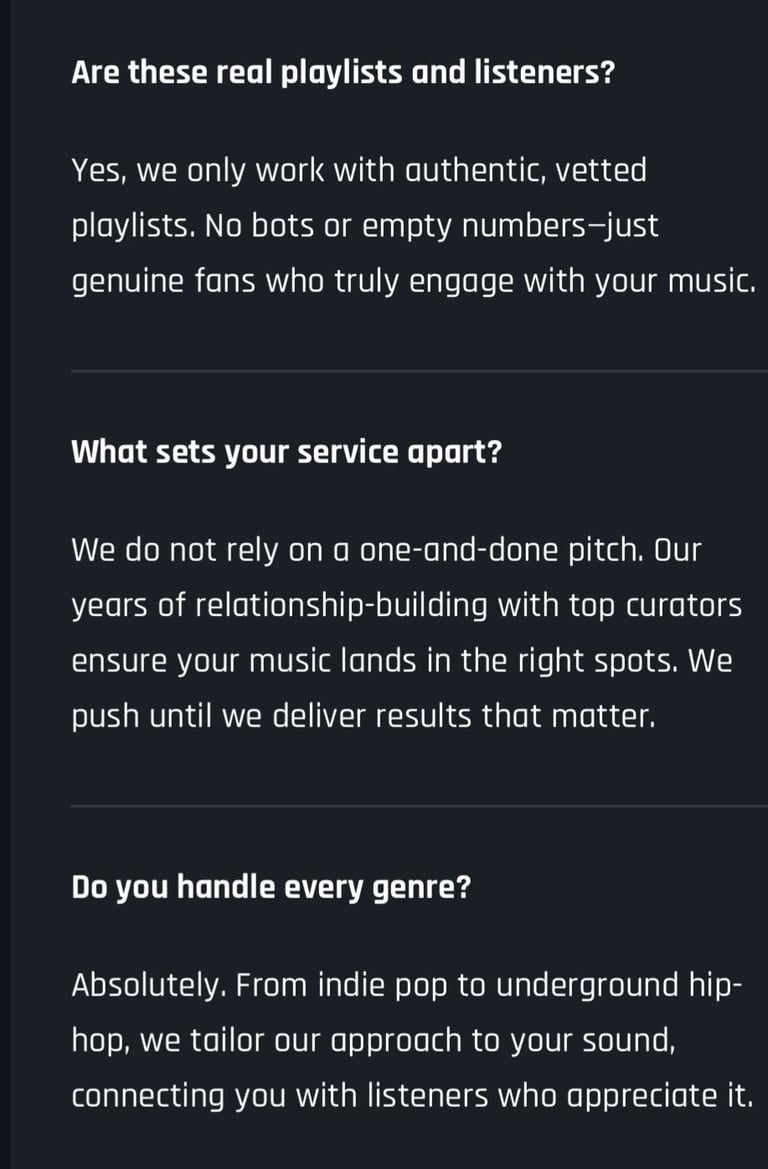Click the line 'hop, we tailor our approach to your sound,'
768x1169 pixels.
[x=374, y=1041]
